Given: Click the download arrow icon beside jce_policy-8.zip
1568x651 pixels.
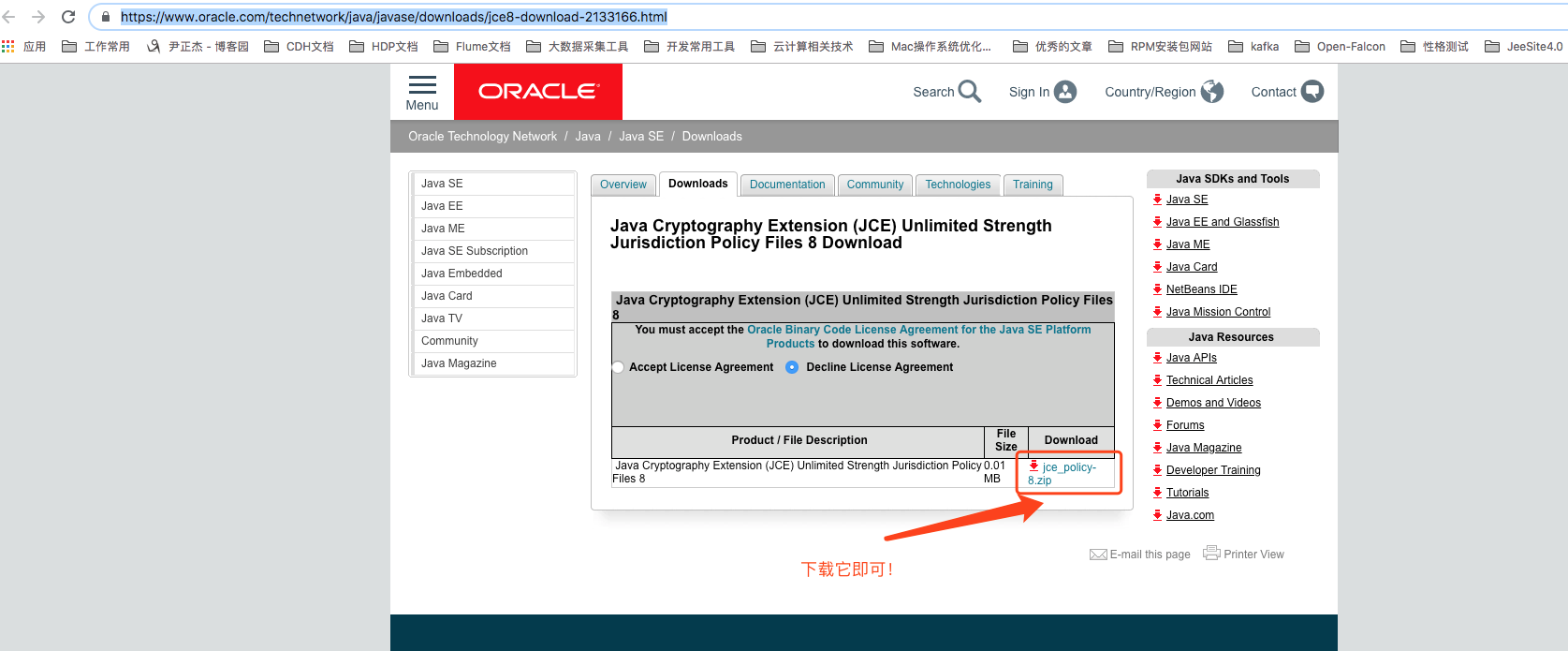Looking at the screenshot, I should tap(1034, 466).
